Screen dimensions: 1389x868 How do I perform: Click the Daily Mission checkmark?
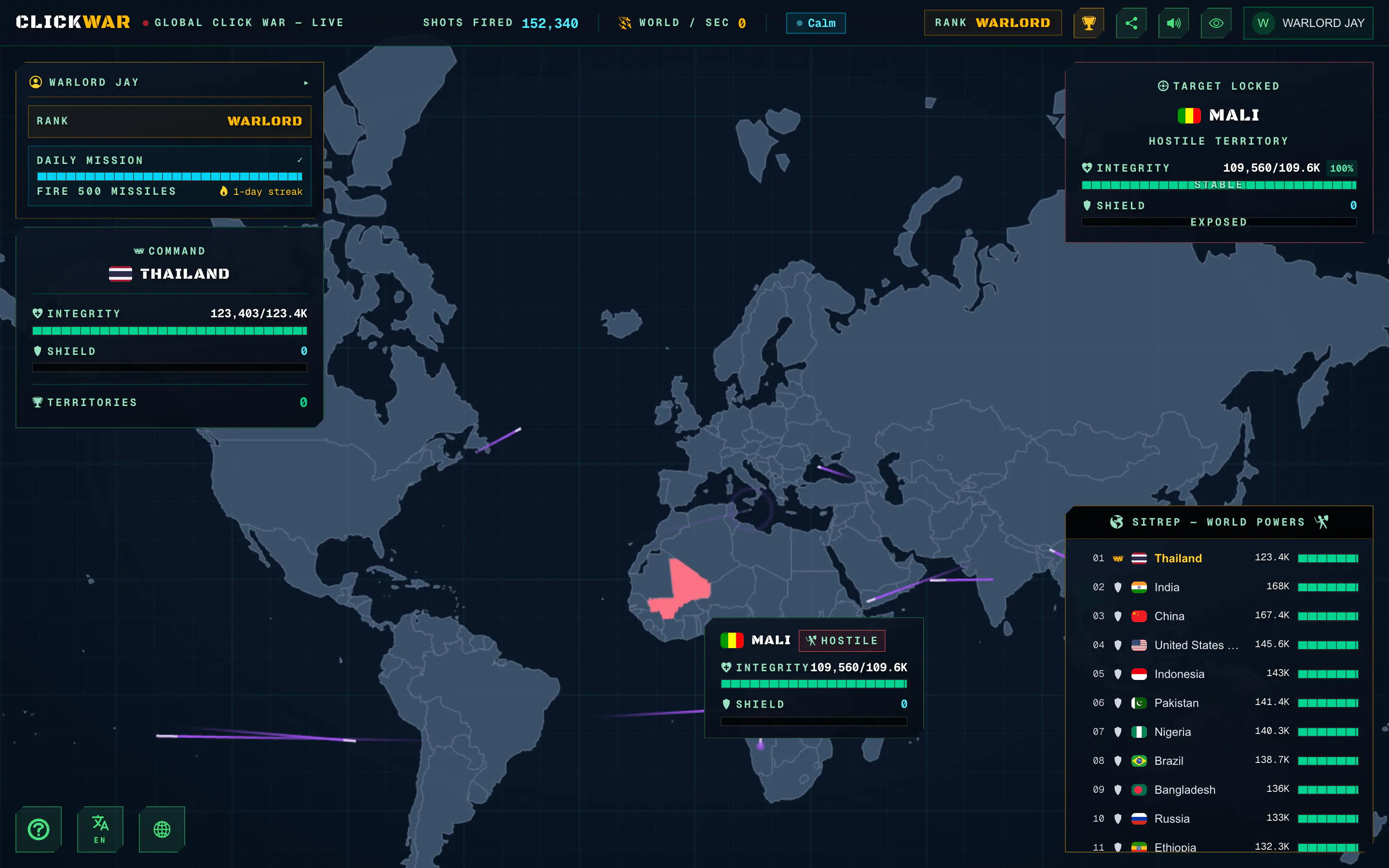pyautogui.click(x=300, y=160)
